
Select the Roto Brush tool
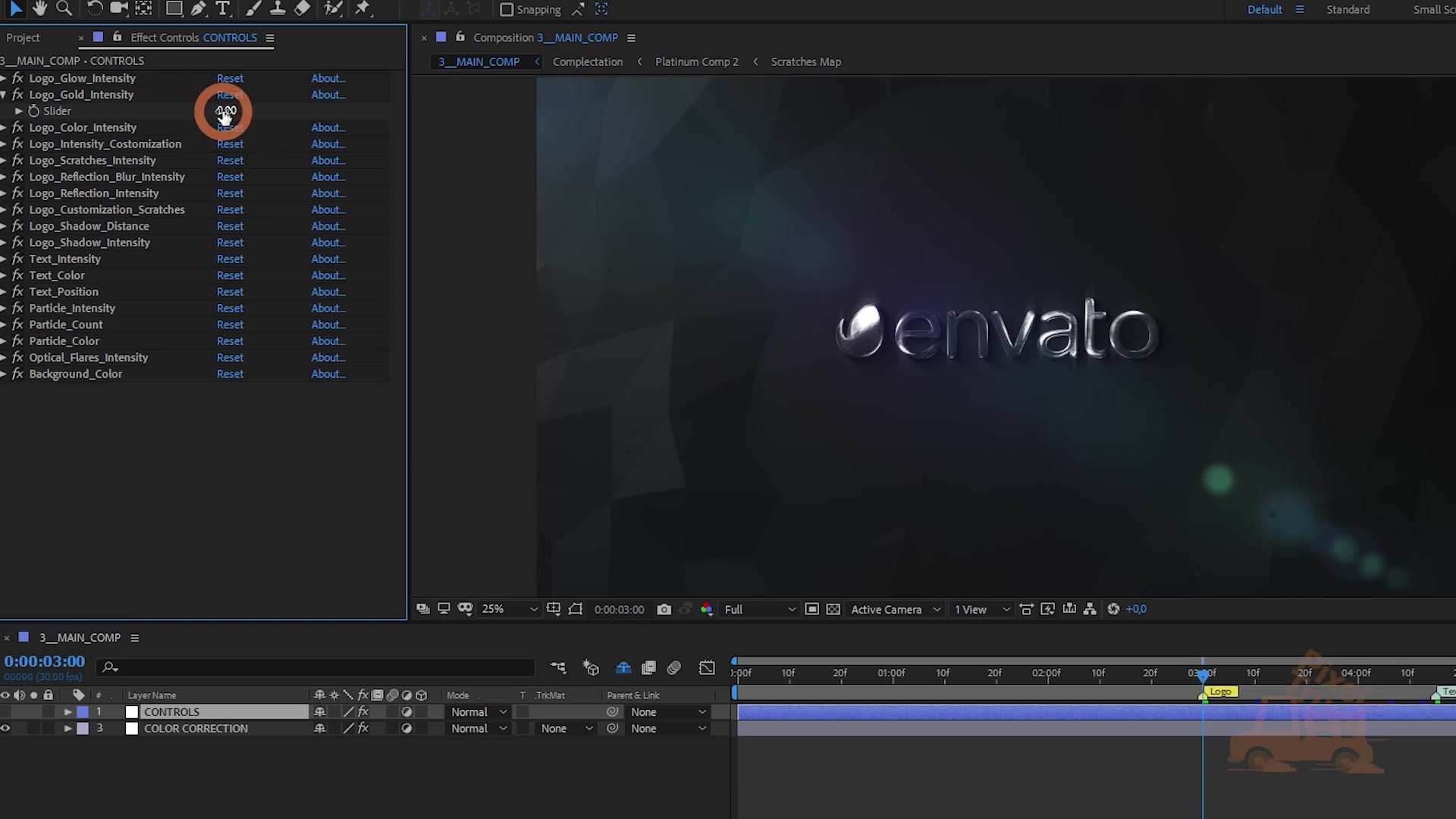[x=332, y=9]
